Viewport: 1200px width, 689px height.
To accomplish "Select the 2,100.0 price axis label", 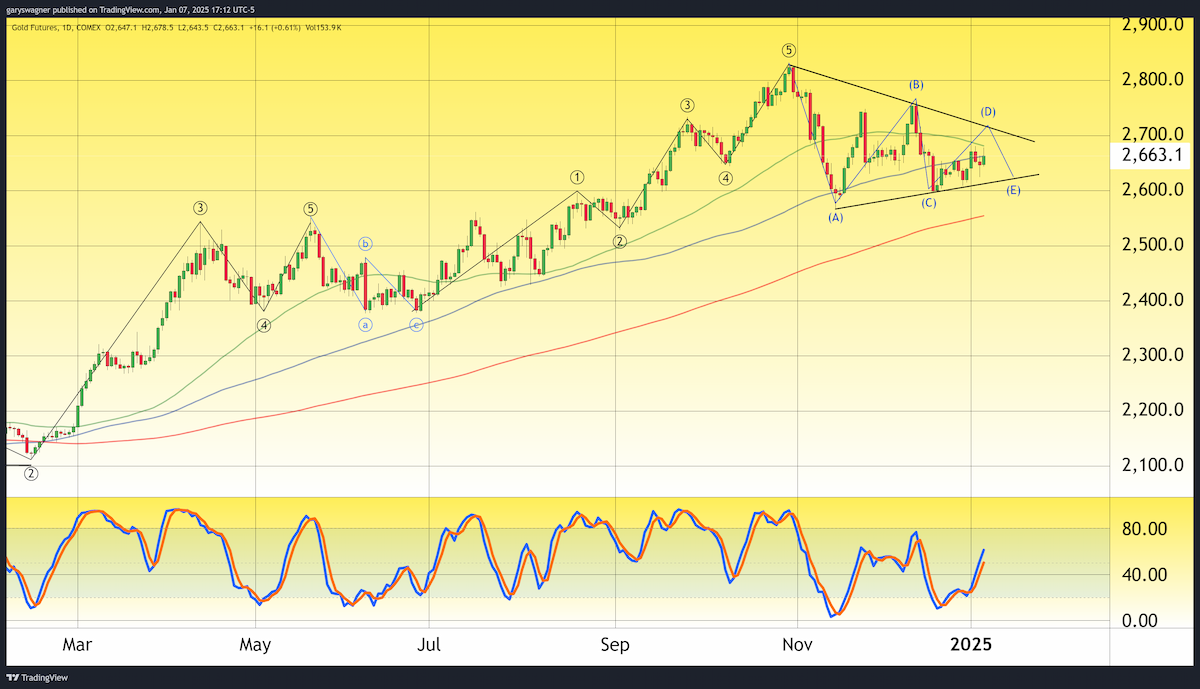I will pyautogui.click(x=1153, y=465).
